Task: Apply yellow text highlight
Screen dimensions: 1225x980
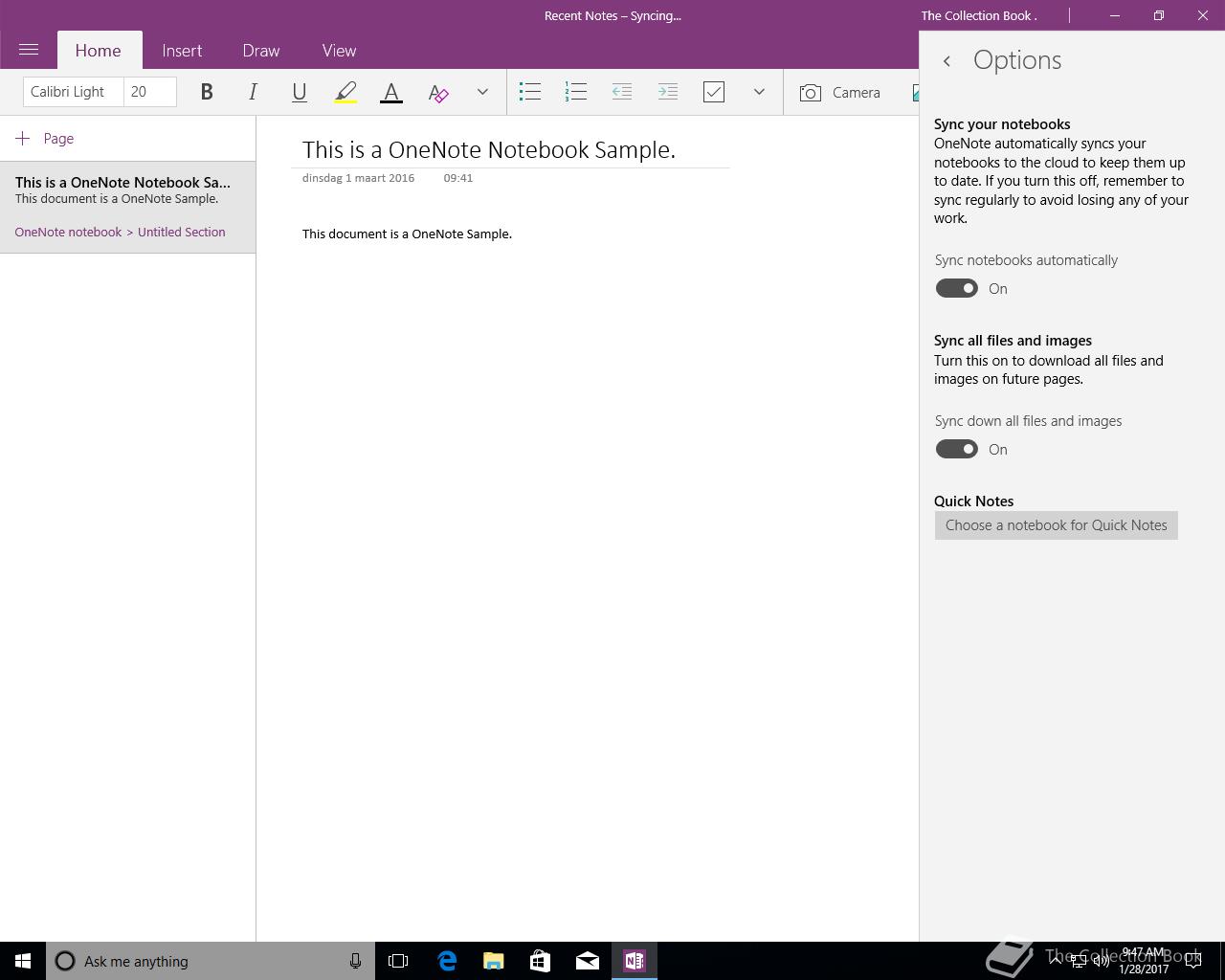Action: (x=345, y=92)
